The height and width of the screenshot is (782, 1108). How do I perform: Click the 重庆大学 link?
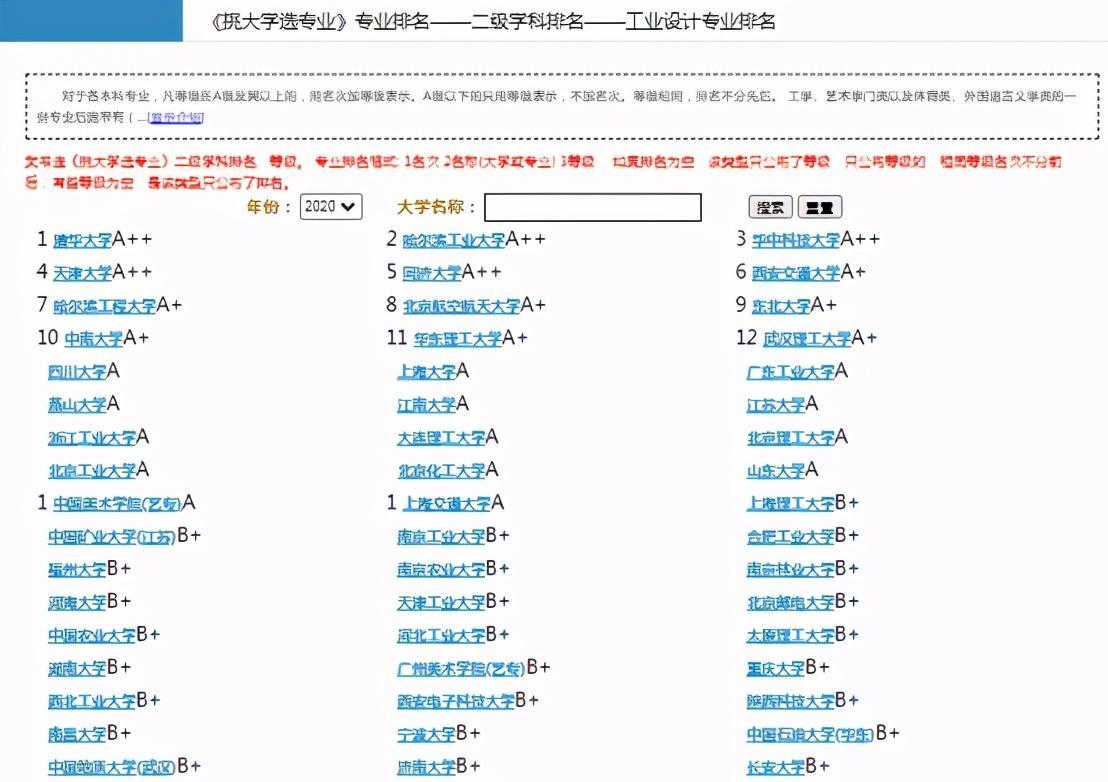coord(775,668)
